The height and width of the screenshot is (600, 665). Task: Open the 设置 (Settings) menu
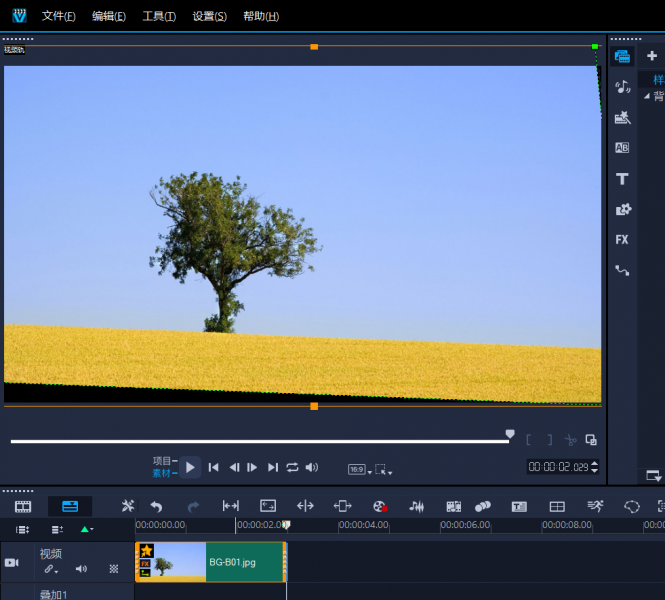(209, 16)
